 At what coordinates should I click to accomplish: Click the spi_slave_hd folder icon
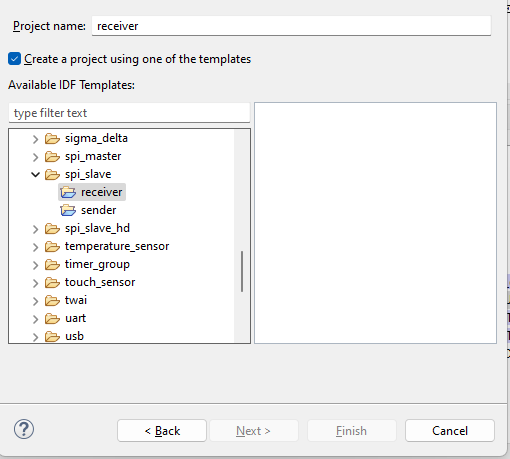click(x=52, y=228)
